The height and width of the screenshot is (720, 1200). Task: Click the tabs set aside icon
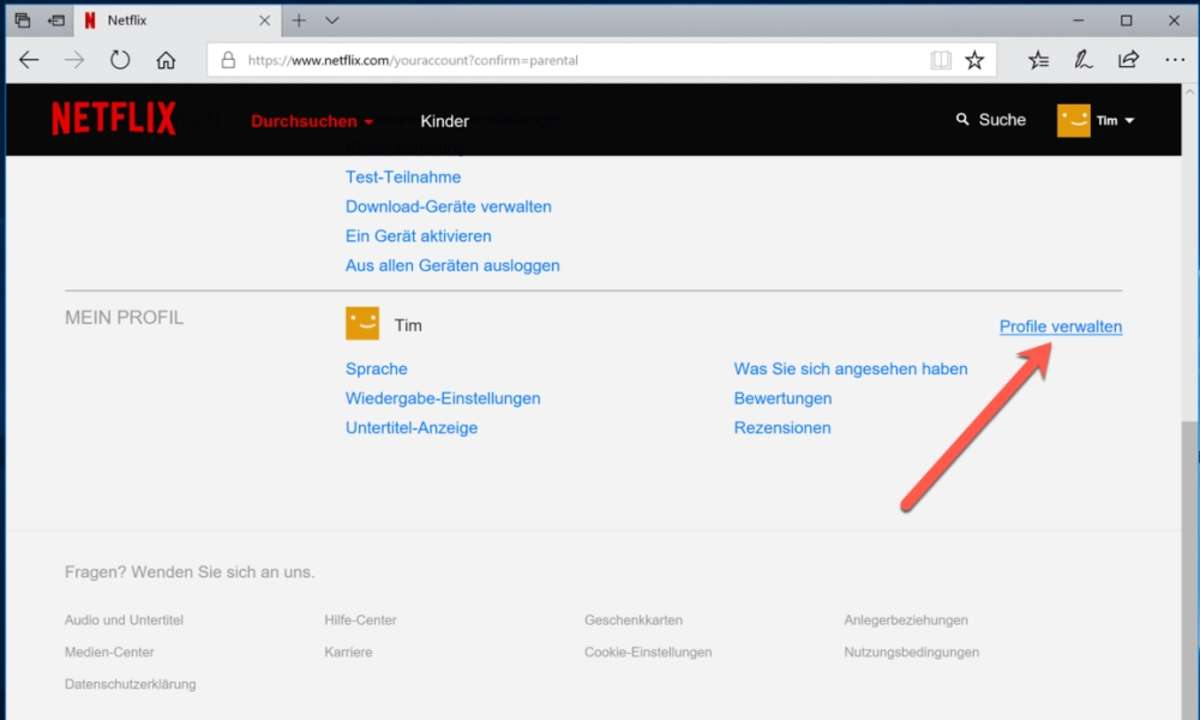23,20
